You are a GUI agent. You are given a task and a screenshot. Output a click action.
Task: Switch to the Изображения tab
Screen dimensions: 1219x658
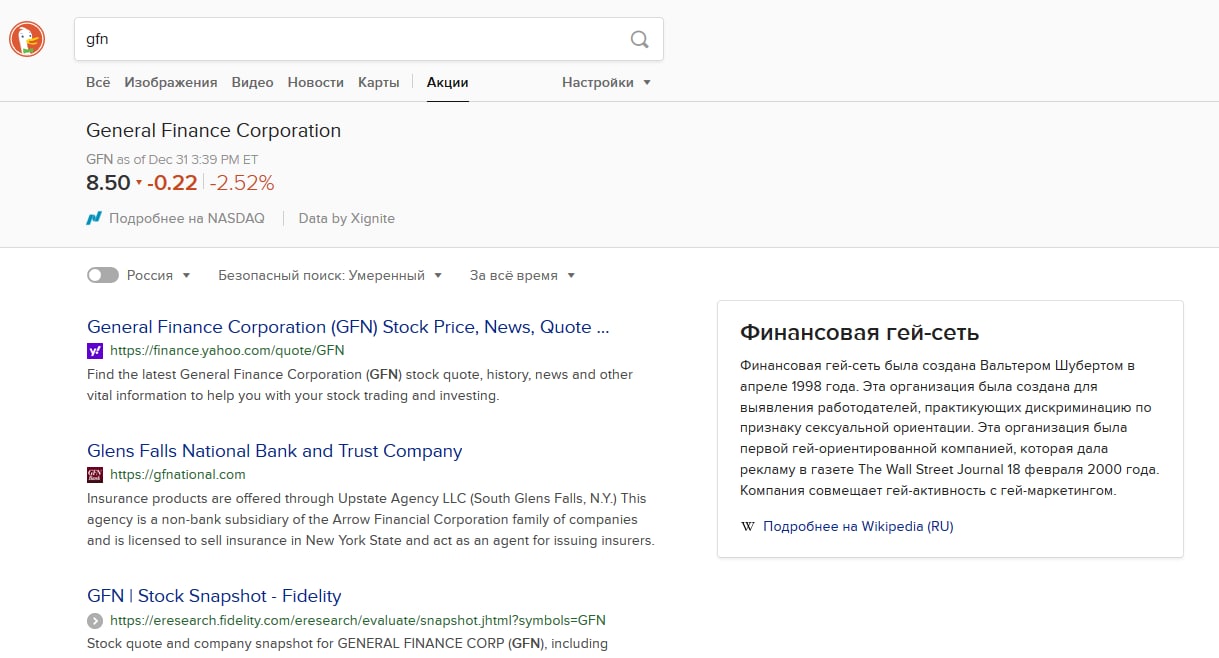(171, 82)
